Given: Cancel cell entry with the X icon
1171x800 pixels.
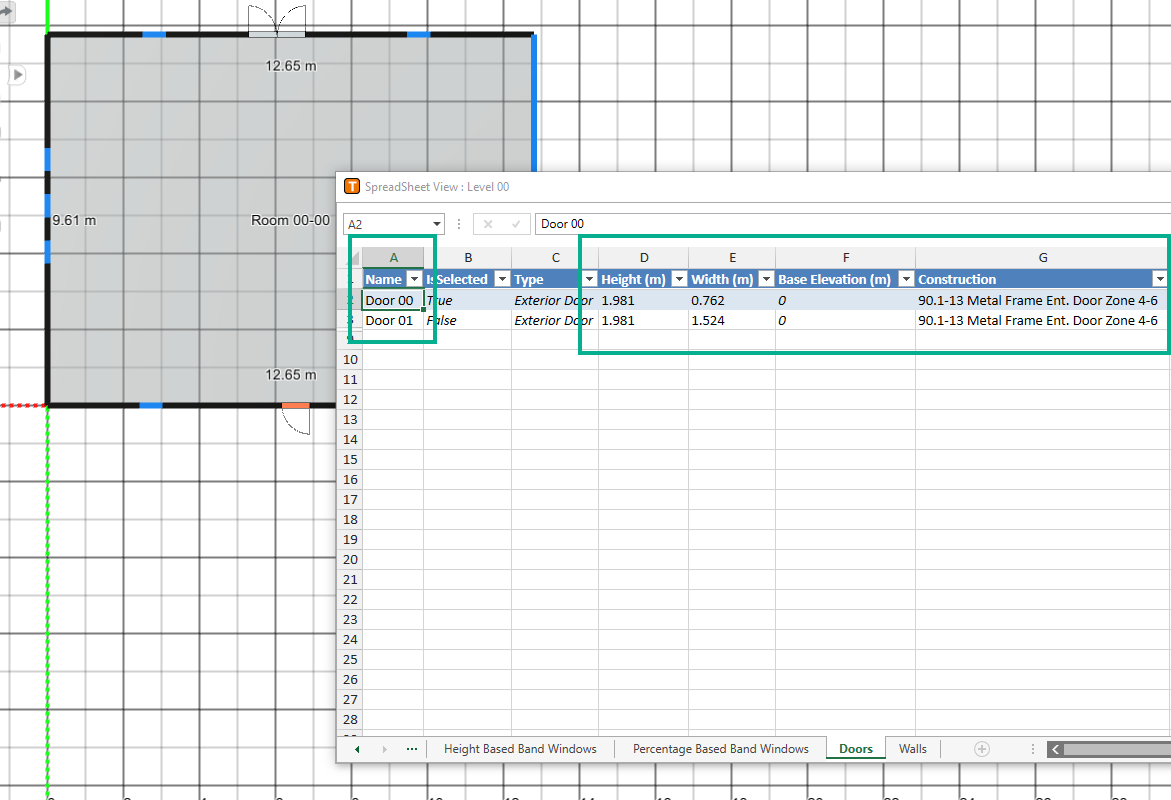Looking at the screenshot, I should (487, 223).
